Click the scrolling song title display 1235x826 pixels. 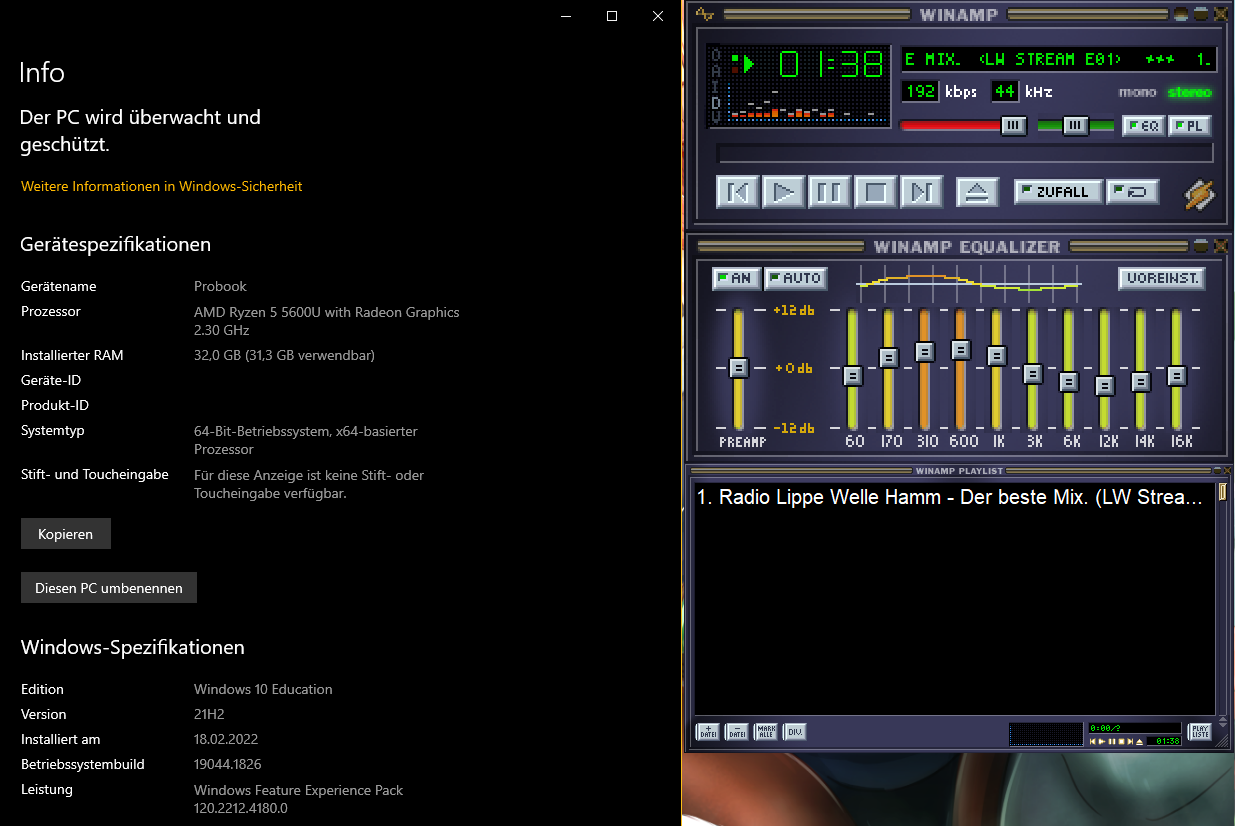pos(1058,59)
